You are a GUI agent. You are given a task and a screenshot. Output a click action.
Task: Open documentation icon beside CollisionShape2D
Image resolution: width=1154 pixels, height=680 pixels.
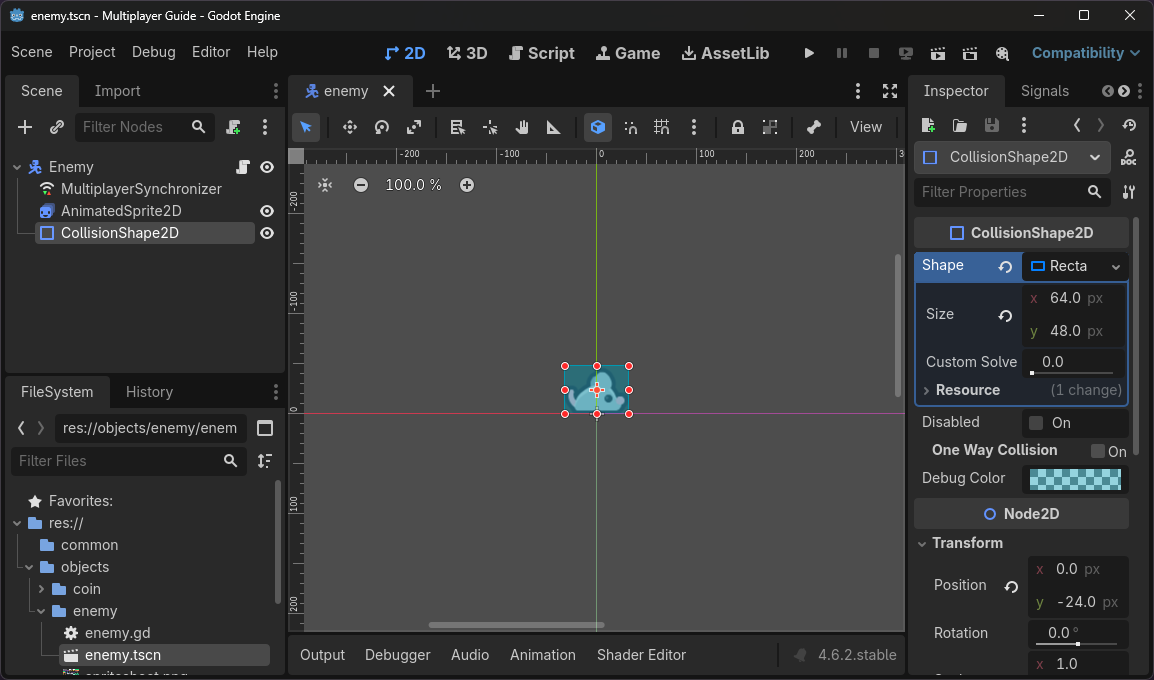pyautogui.click(x=1128, y=157)
